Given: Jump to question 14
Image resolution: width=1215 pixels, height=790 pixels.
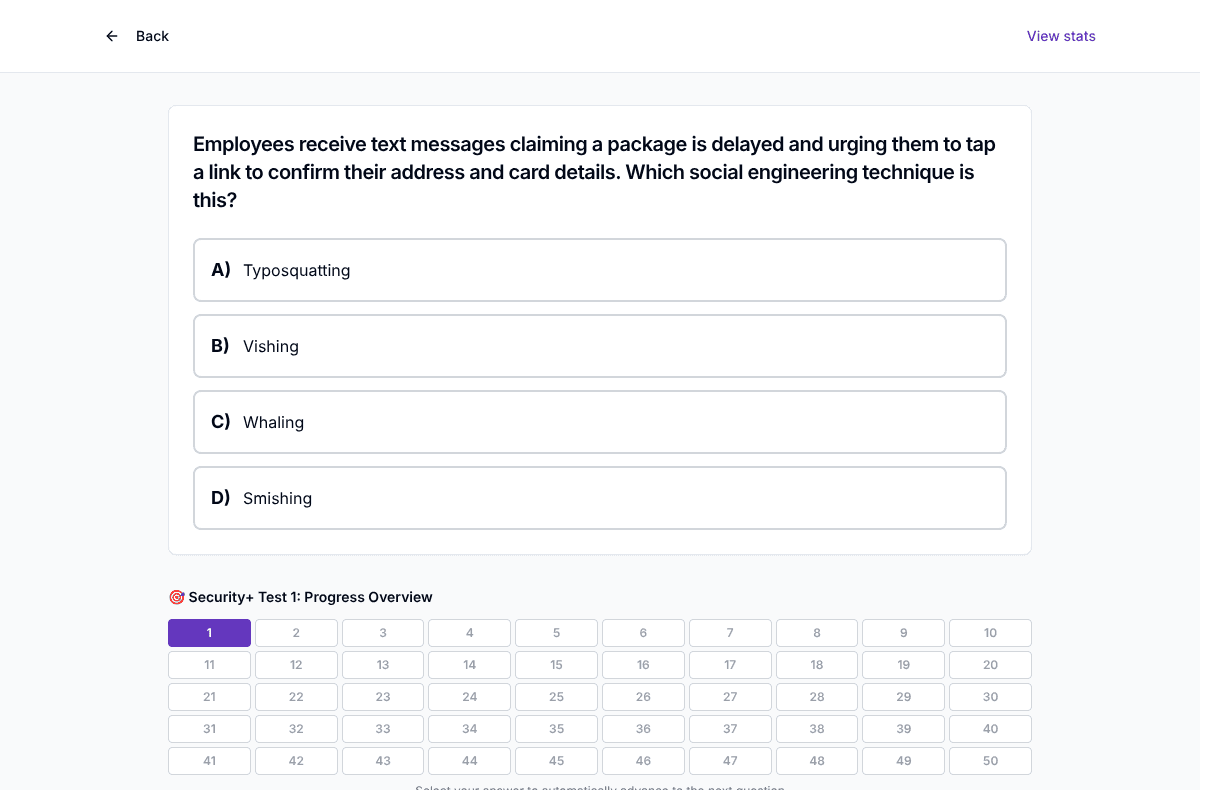Looking at the screenshot, I should click(470, 665).
